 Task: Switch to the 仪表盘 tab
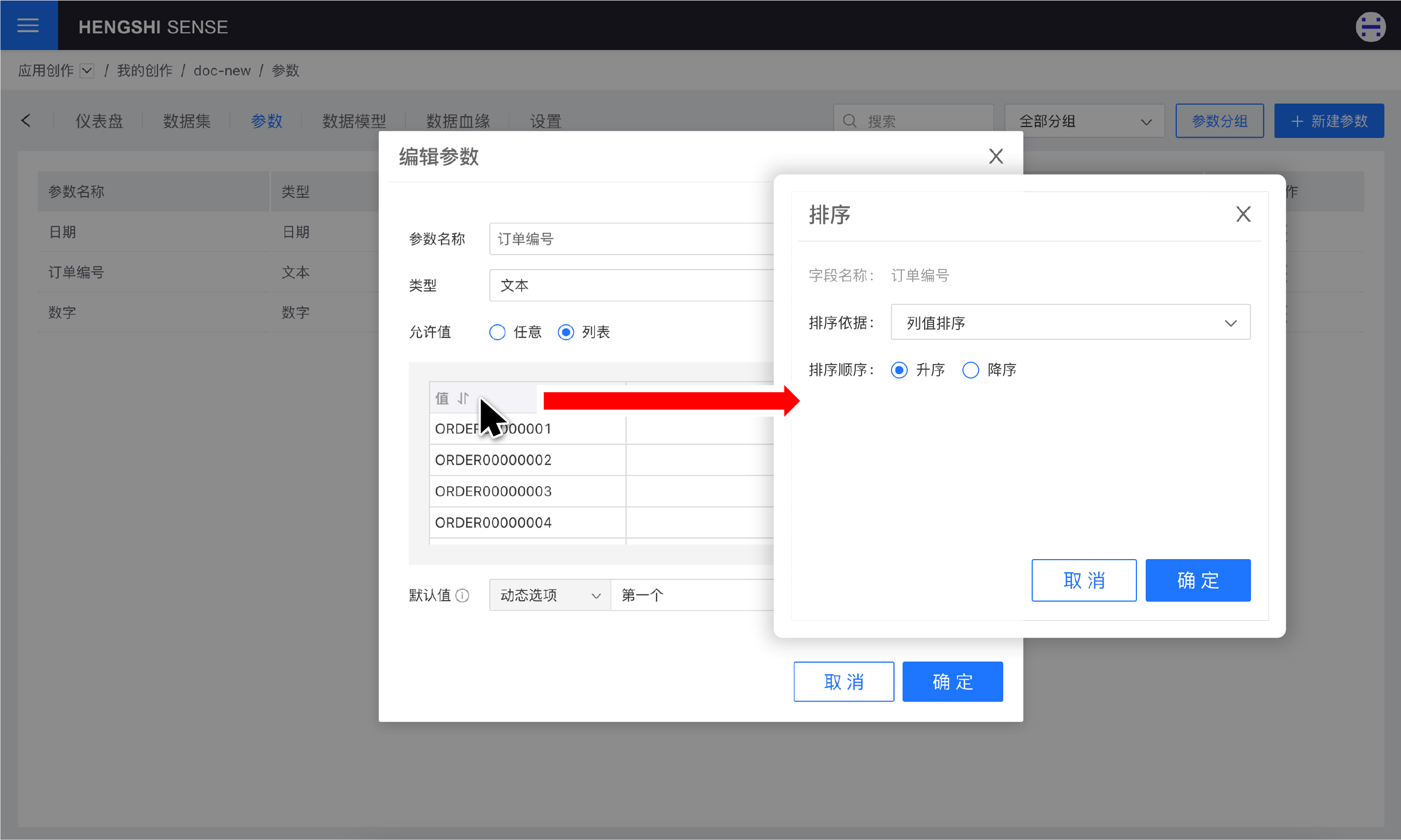[x=99, y=121]
